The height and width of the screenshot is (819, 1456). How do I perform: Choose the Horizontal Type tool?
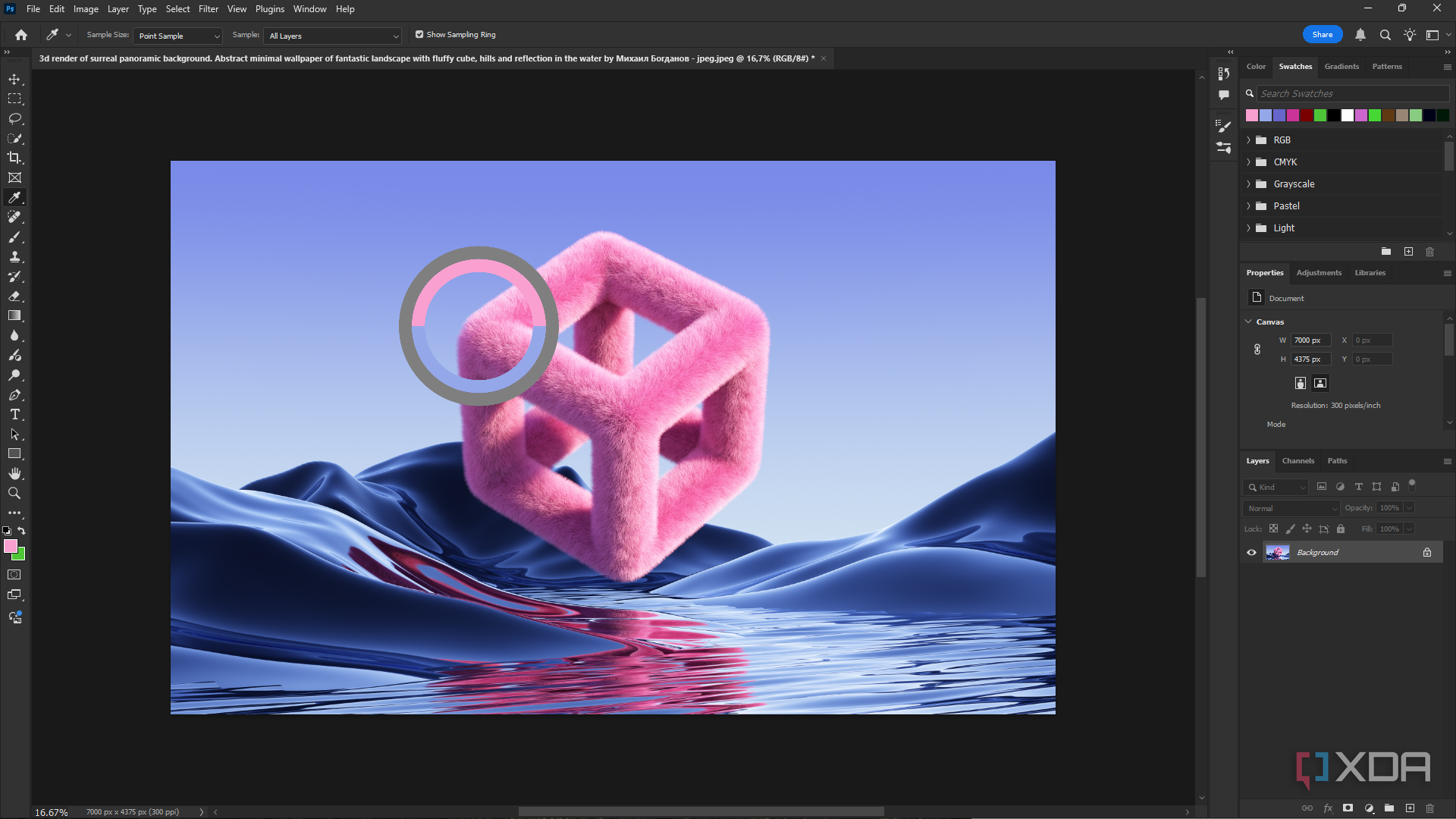pos(14,414)
